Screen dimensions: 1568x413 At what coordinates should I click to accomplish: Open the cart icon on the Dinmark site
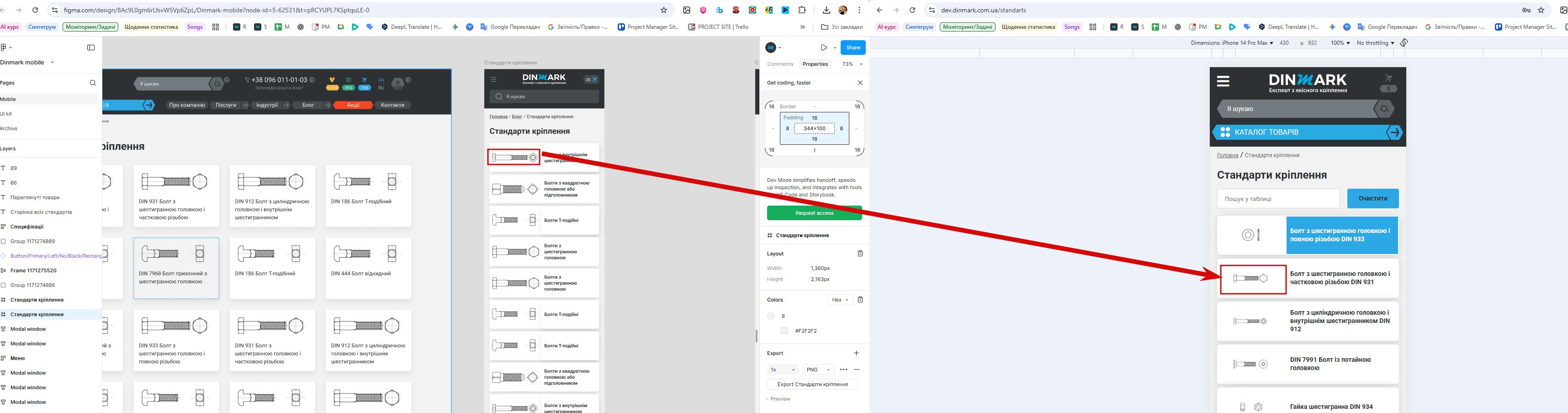[x=1388, y=78]
